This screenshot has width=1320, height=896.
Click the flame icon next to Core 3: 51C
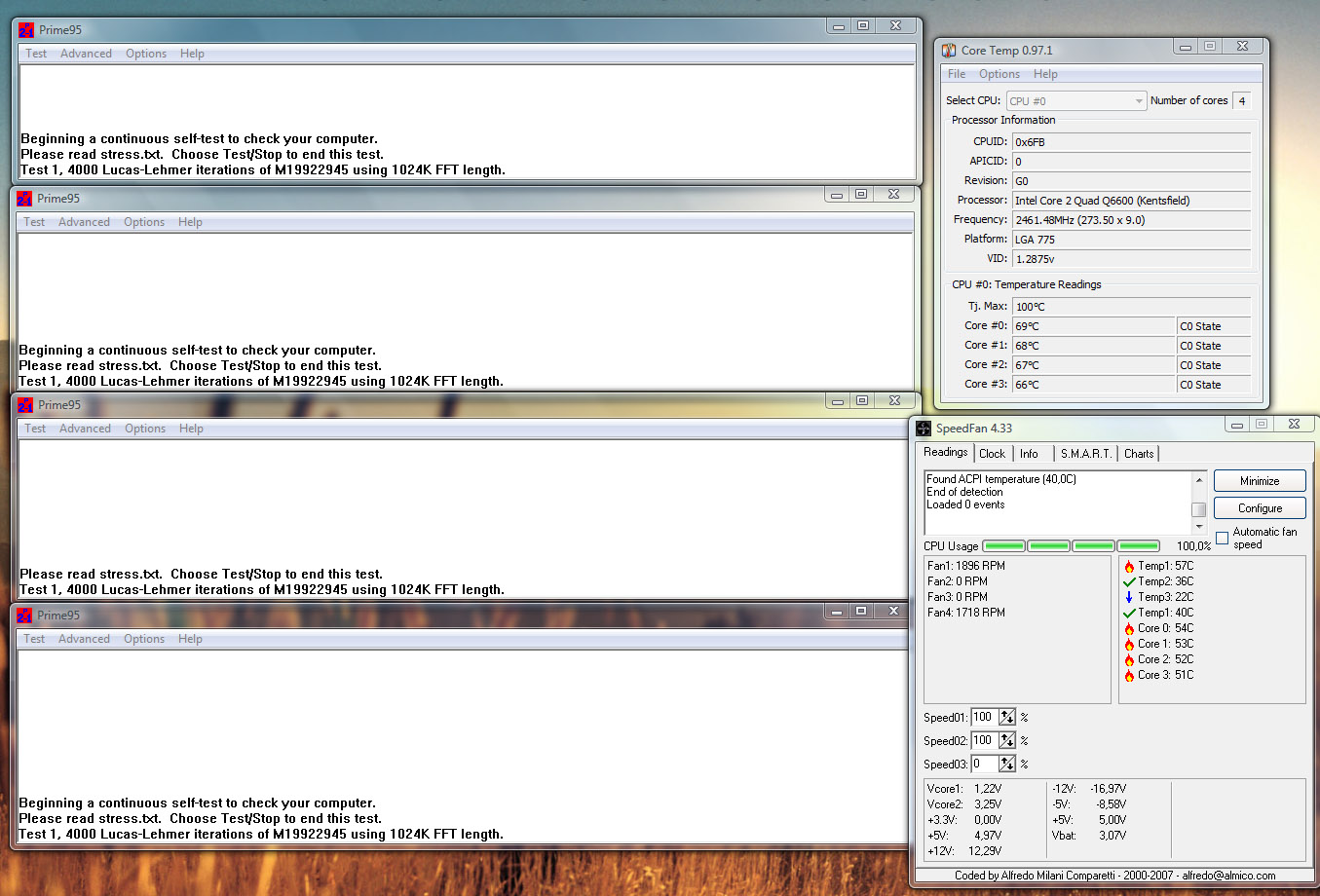coord(1129,675)
